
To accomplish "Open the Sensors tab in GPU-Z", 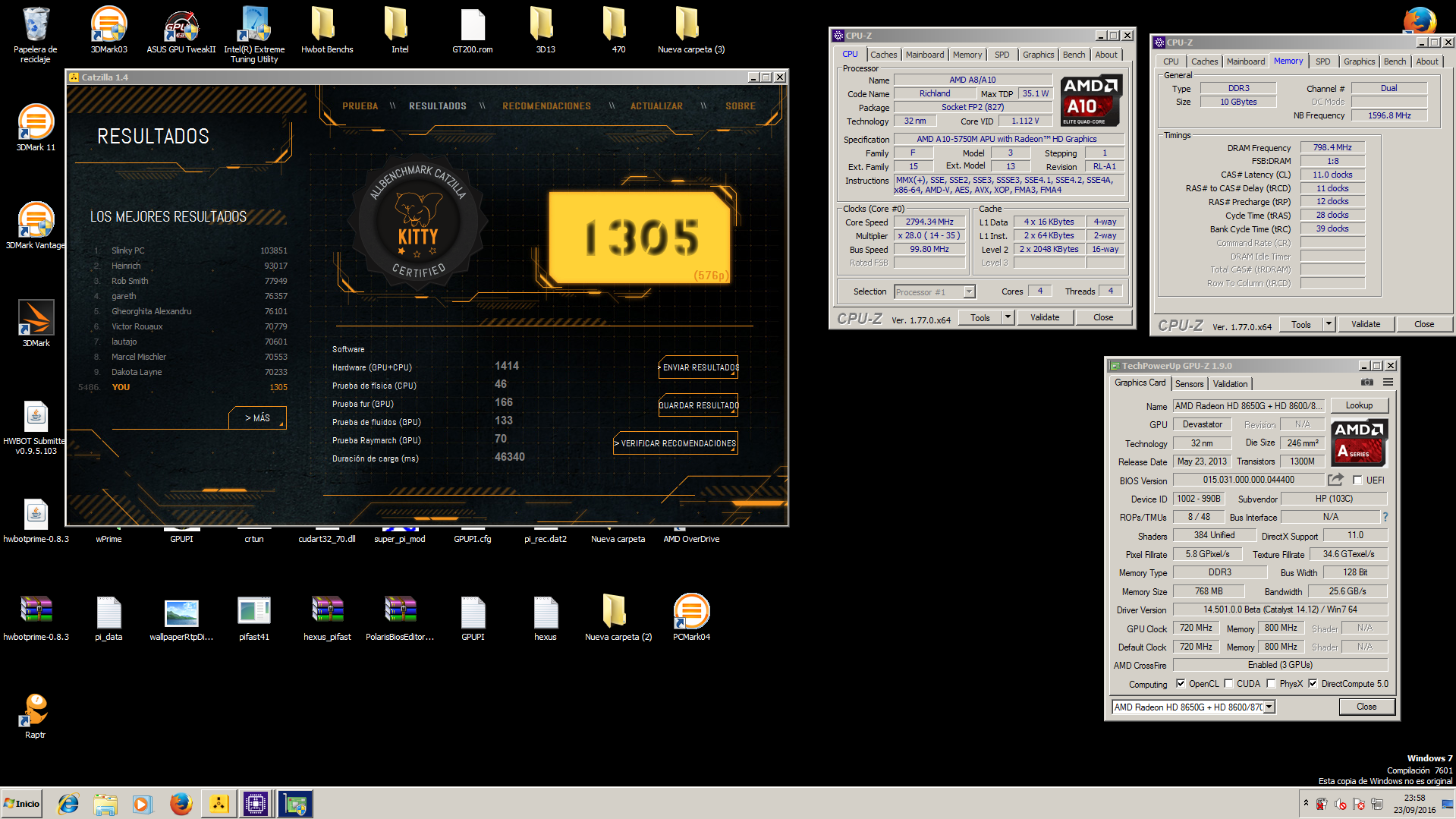I will tap(1189, 384).
